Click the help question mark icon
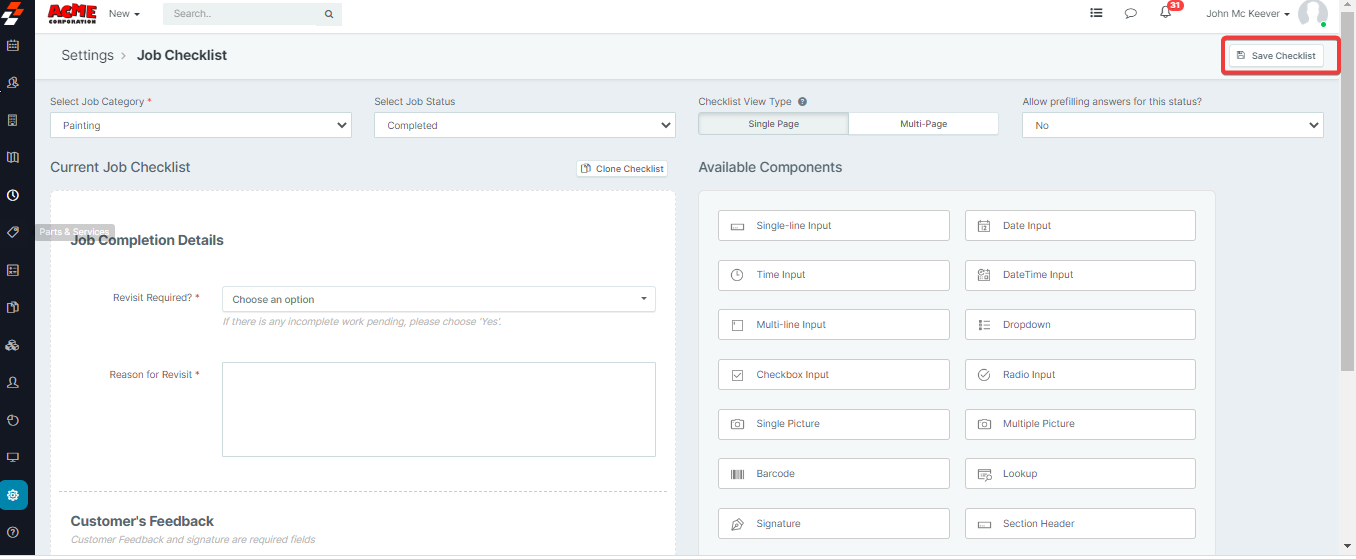 pos(13,532)
